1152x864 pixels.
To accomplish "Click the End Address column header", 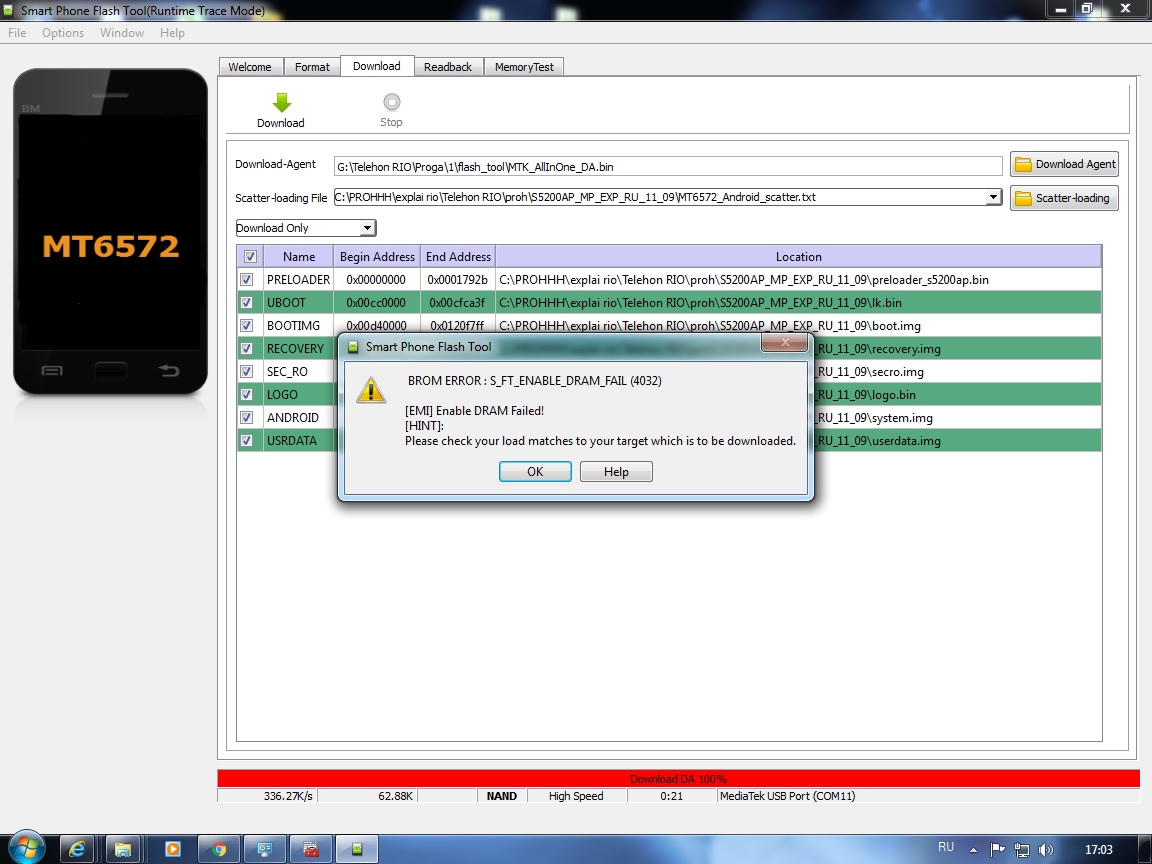I will click(458, 256).
